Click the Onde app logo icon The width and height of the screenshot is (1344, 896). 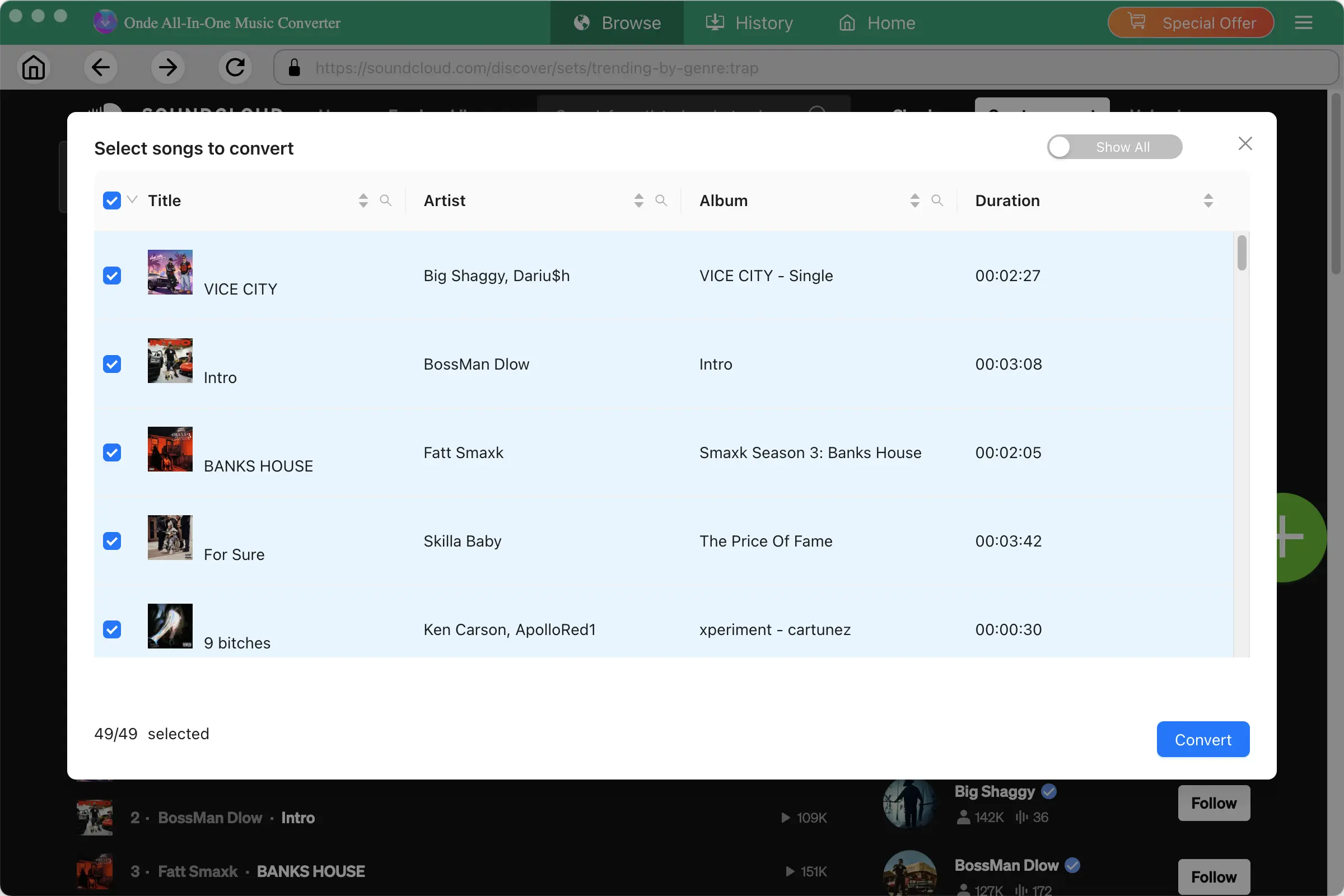pos(105,22)
